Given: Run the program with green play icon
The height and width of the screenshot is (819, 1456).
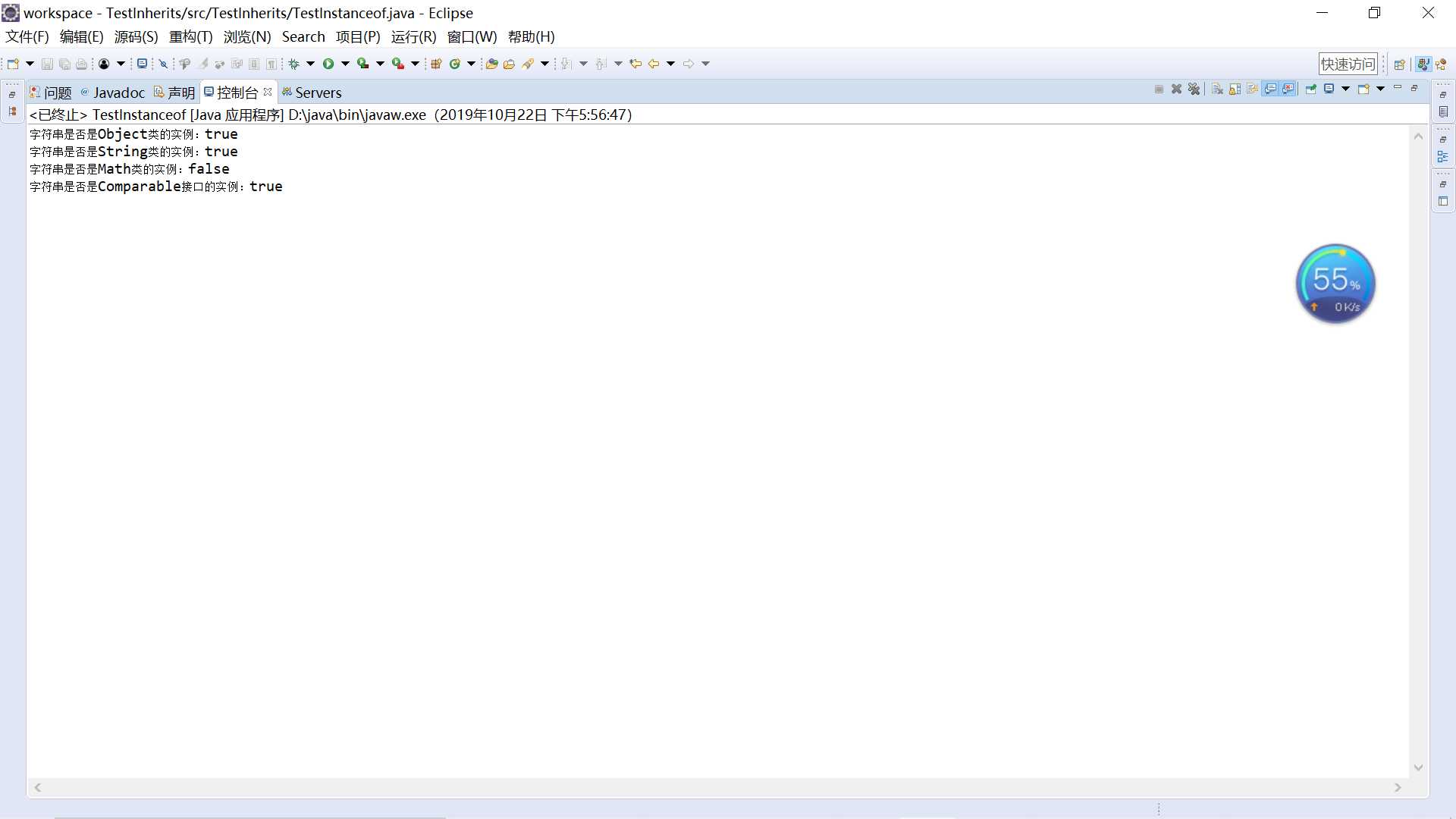Looking at the screenshot, I should coord(328,64).
